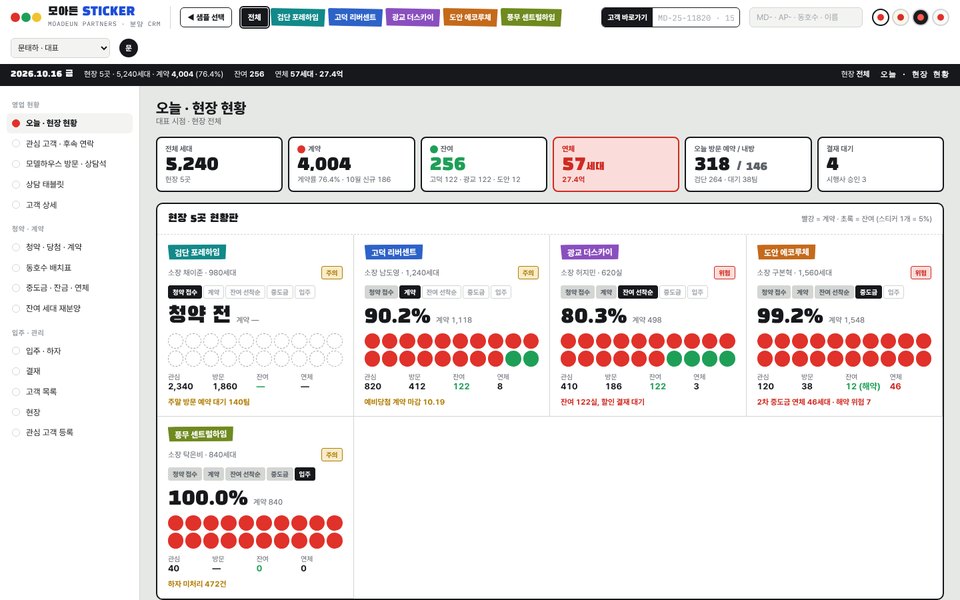Open the 연체 57세대 summary card
The image size is (960, 600).
(616, 164)
